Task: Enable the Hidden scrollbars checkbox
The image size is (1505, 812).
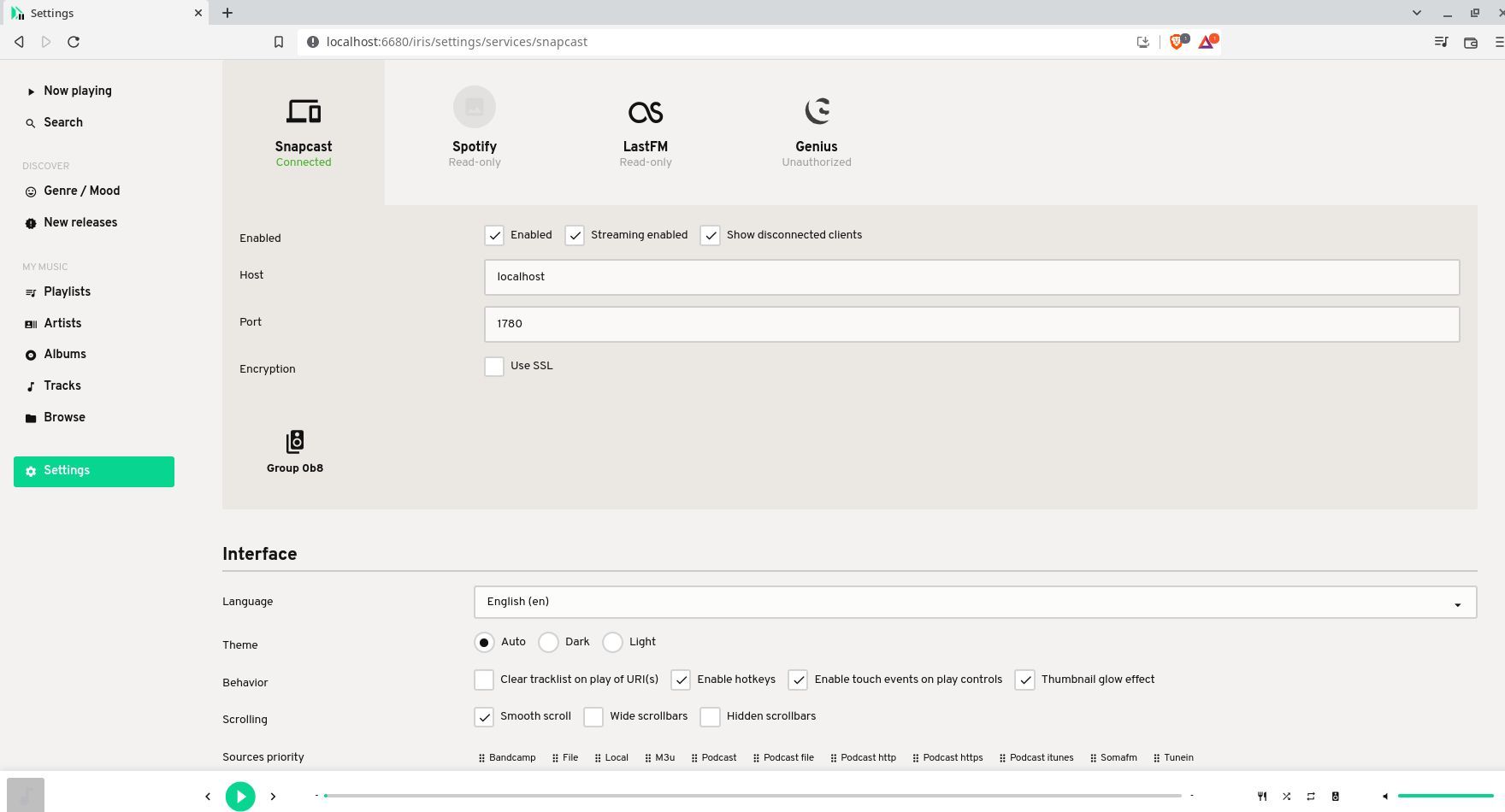Action: coord(711,716)
